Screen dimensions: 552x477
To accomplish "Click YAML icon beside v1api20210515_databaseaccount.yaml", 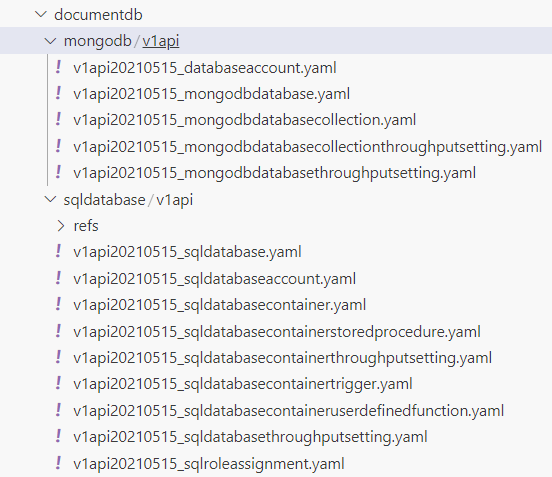I will tap(58, 67).
